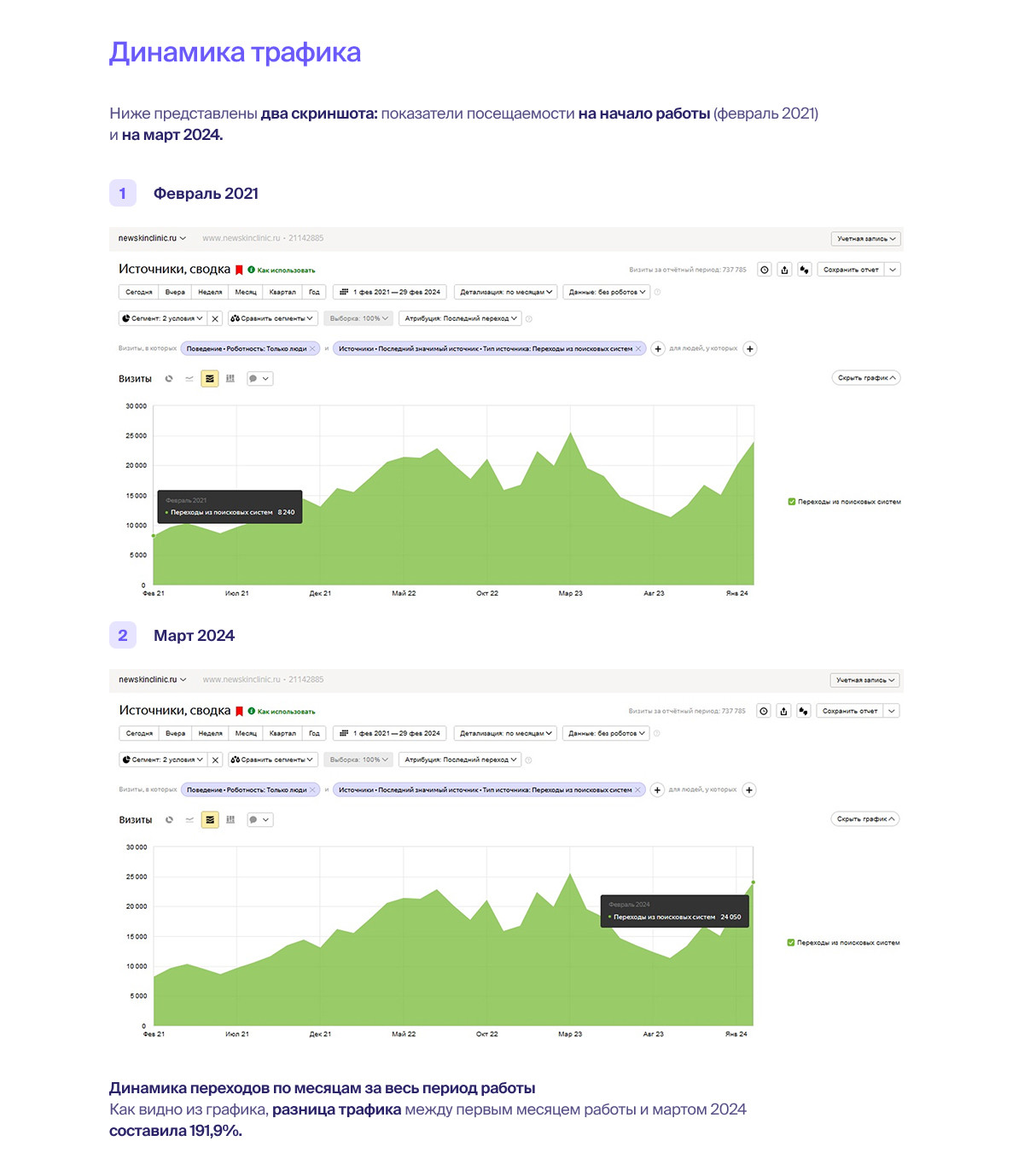Select the Квартал period tab in the first report

pos(282,292)
